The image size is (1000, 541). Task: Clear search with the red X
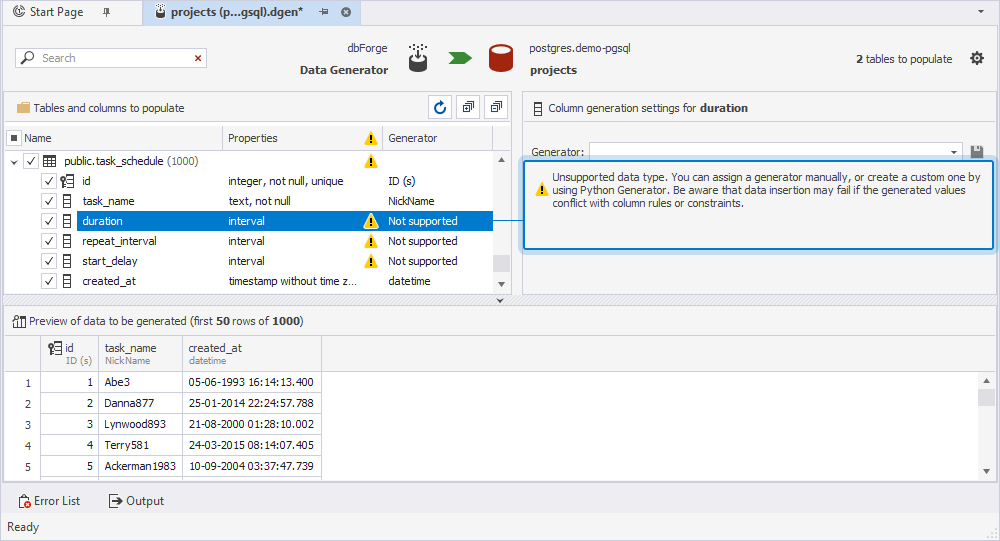pyautogui.click(x=198, y=58)
